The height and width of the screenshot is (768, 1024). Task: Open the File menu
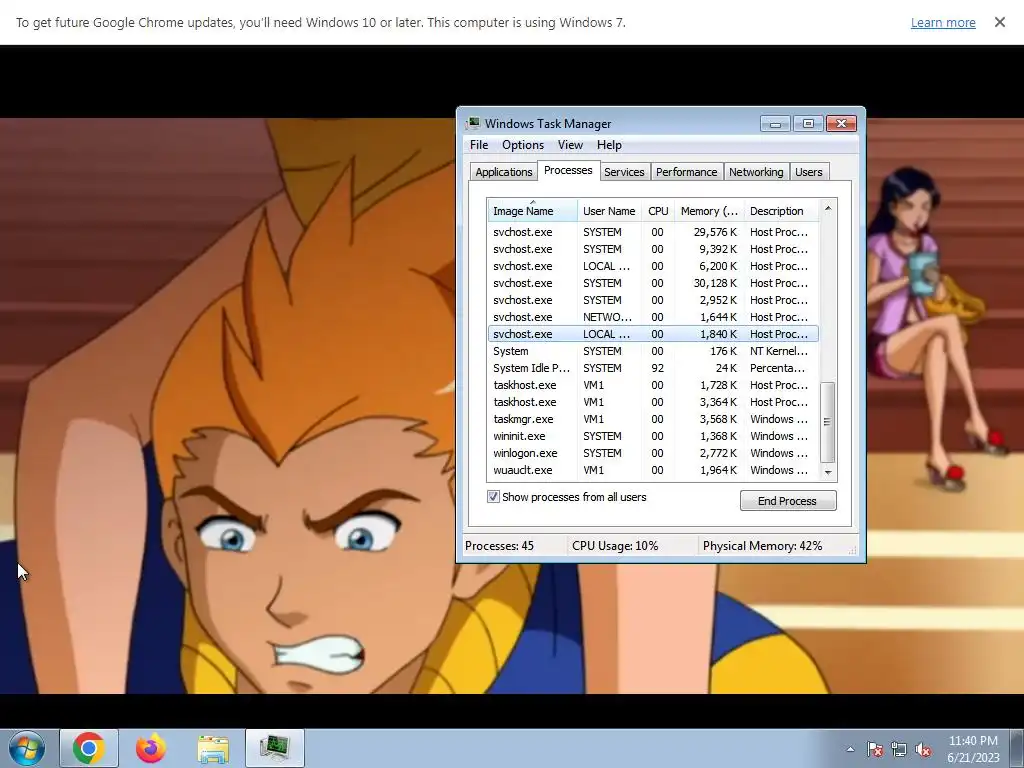pos(479,145)
